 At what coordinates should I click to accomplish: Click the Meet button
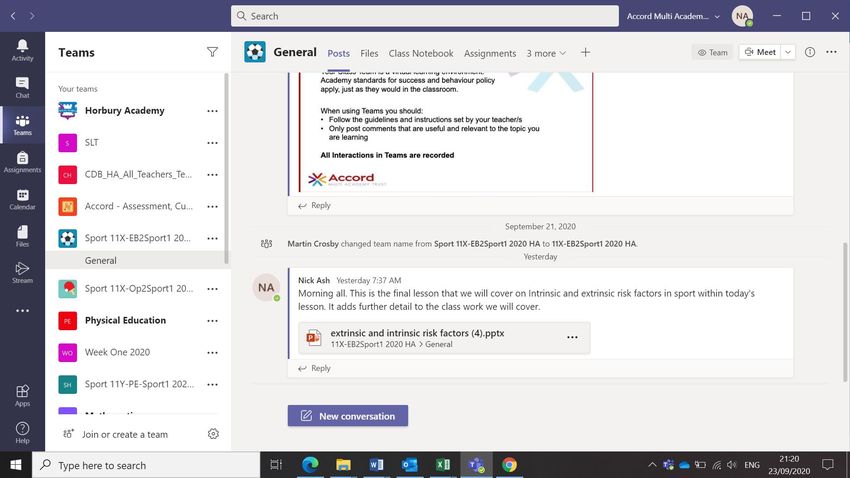(x=760, y=52)
